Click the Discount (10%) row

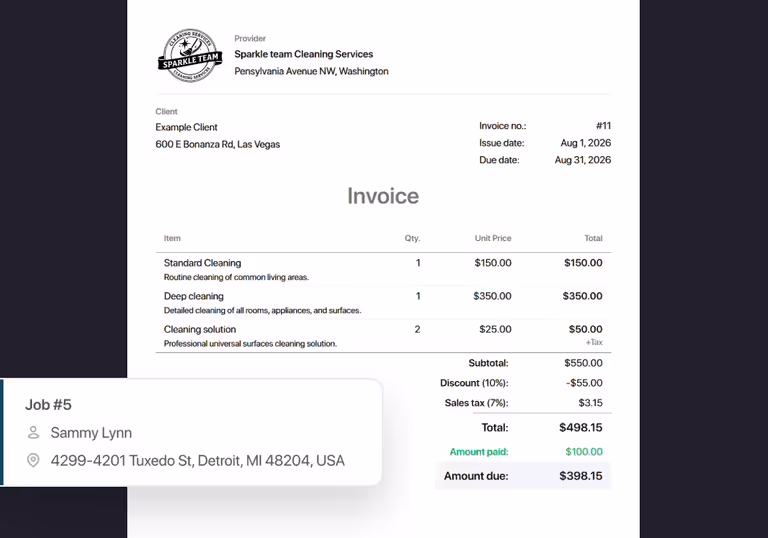(523, 383)
